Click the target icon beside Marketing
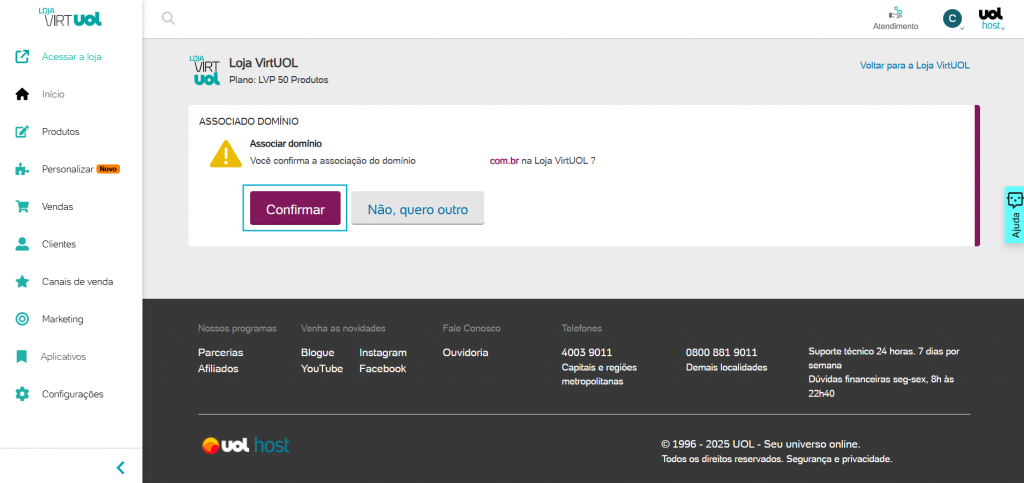Image resolution: width=1024 pixels, height=483 pixels. [22, 319]
